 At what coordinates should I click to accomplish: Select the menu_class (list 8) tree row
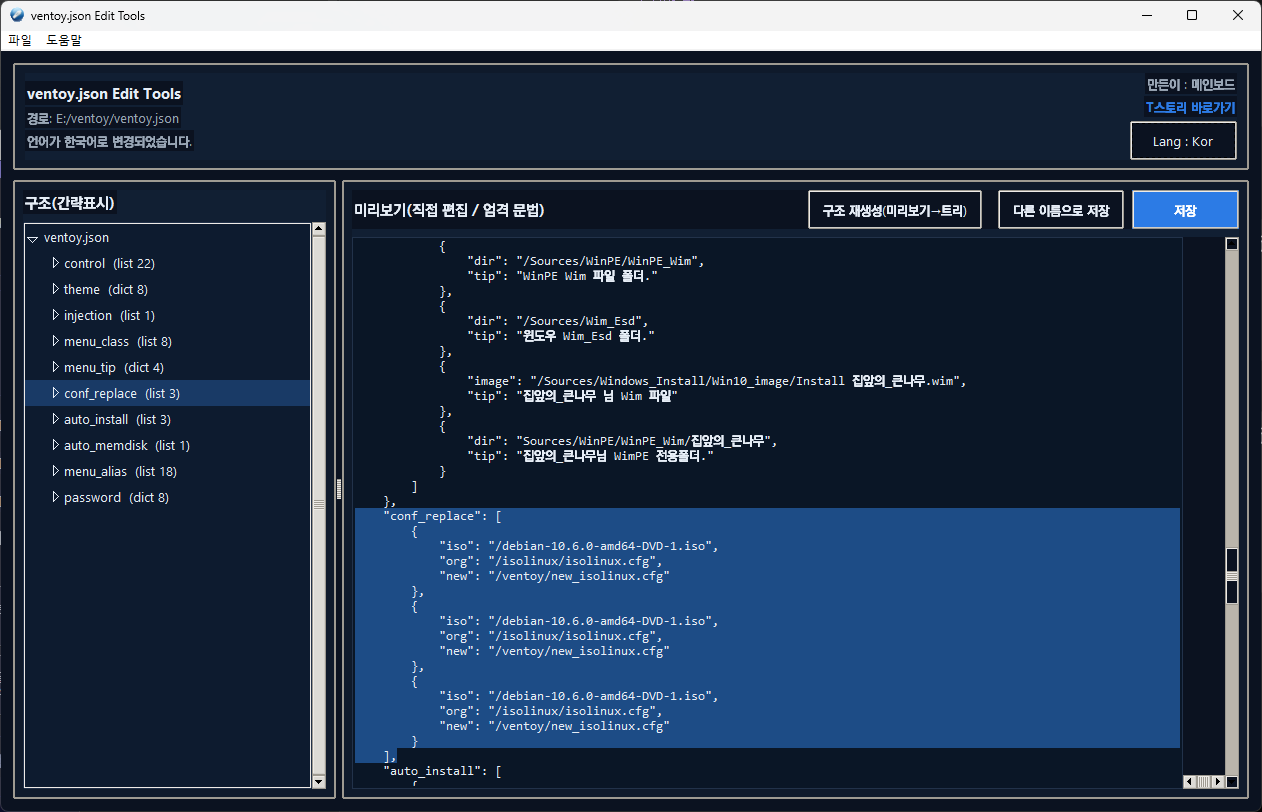pos(167,341)
